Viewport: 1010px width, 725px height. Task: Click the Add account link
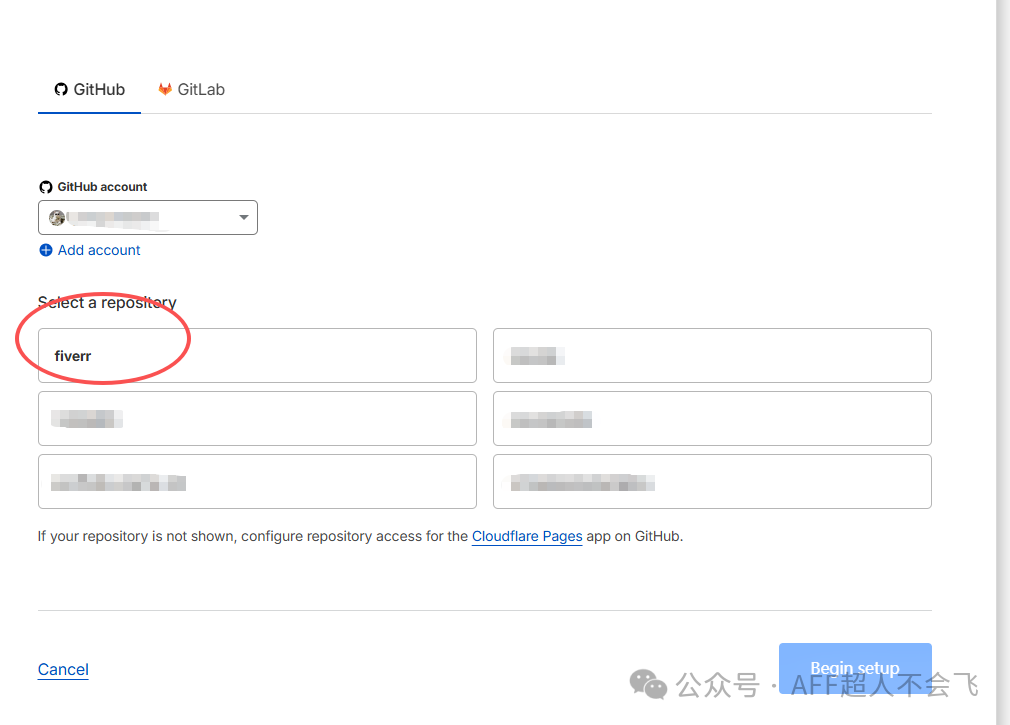99,250
